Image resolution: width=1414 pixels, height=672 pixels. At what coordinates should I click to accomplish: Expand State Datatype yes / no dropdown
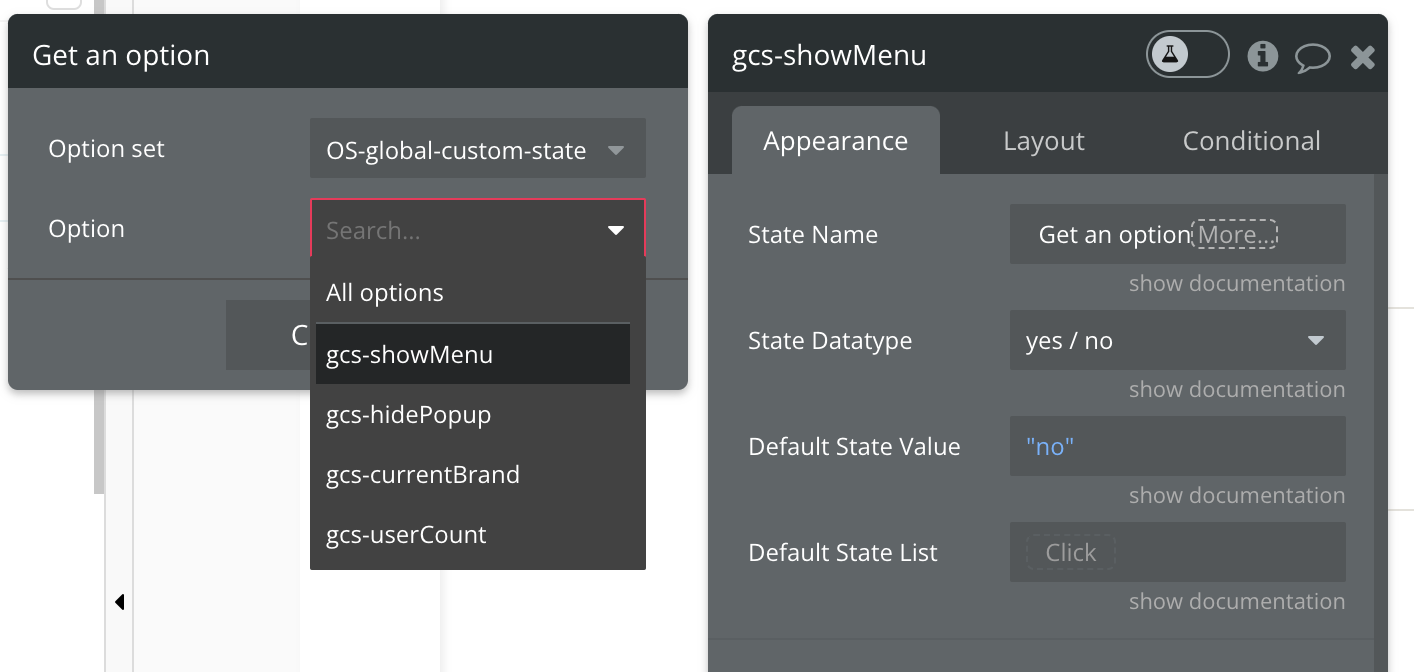[x=1176, y=341]
